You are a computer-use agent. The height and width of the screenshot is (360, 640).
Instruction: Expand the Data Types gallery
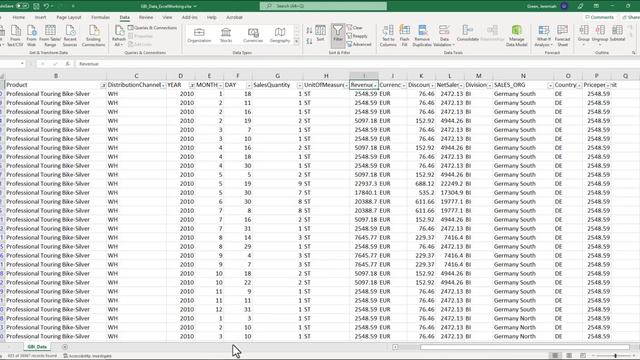click(x=297, y=41)
